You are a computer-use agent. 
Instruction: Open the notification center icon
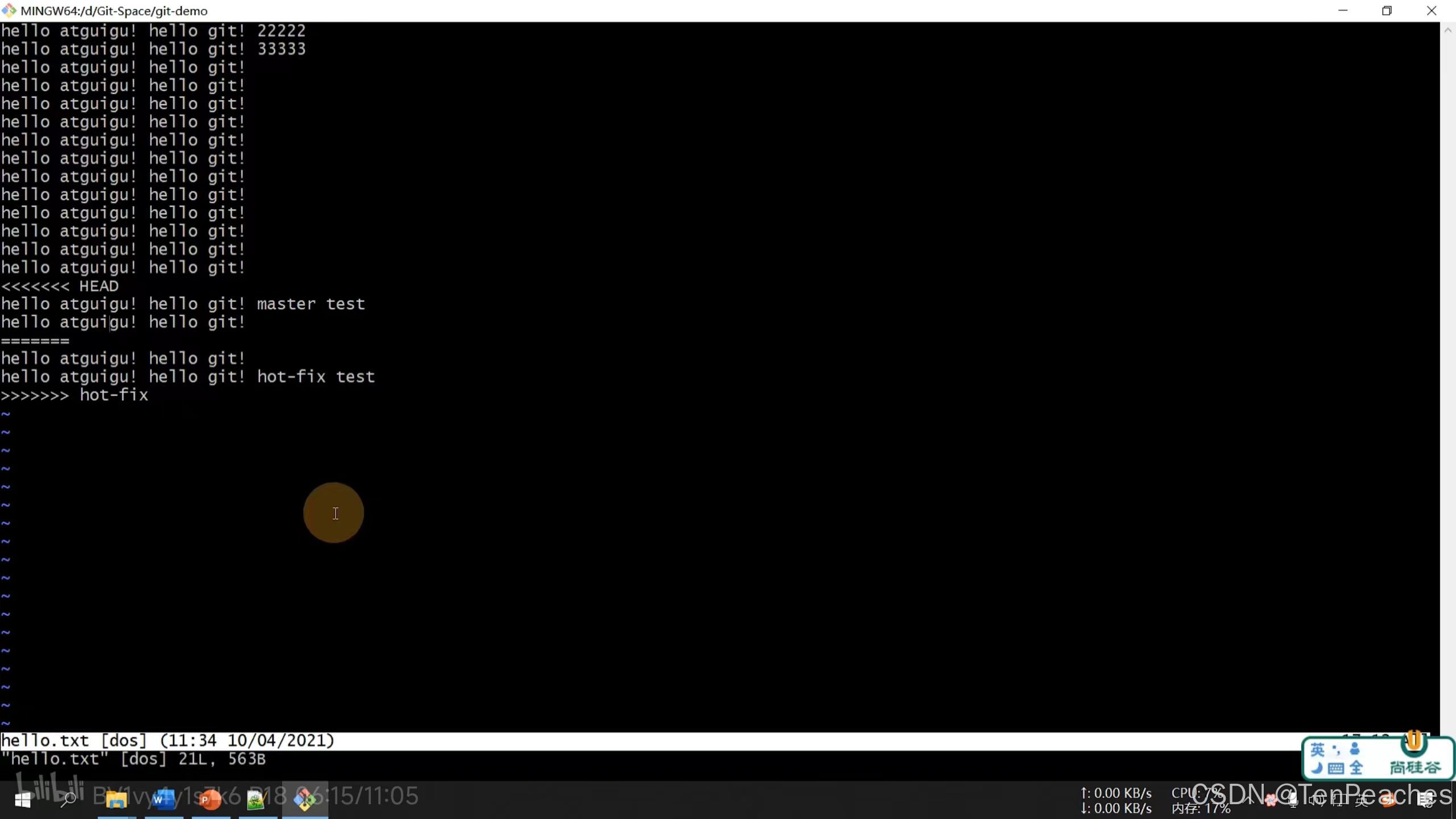pyautogui.click(x=1426, y=800)
